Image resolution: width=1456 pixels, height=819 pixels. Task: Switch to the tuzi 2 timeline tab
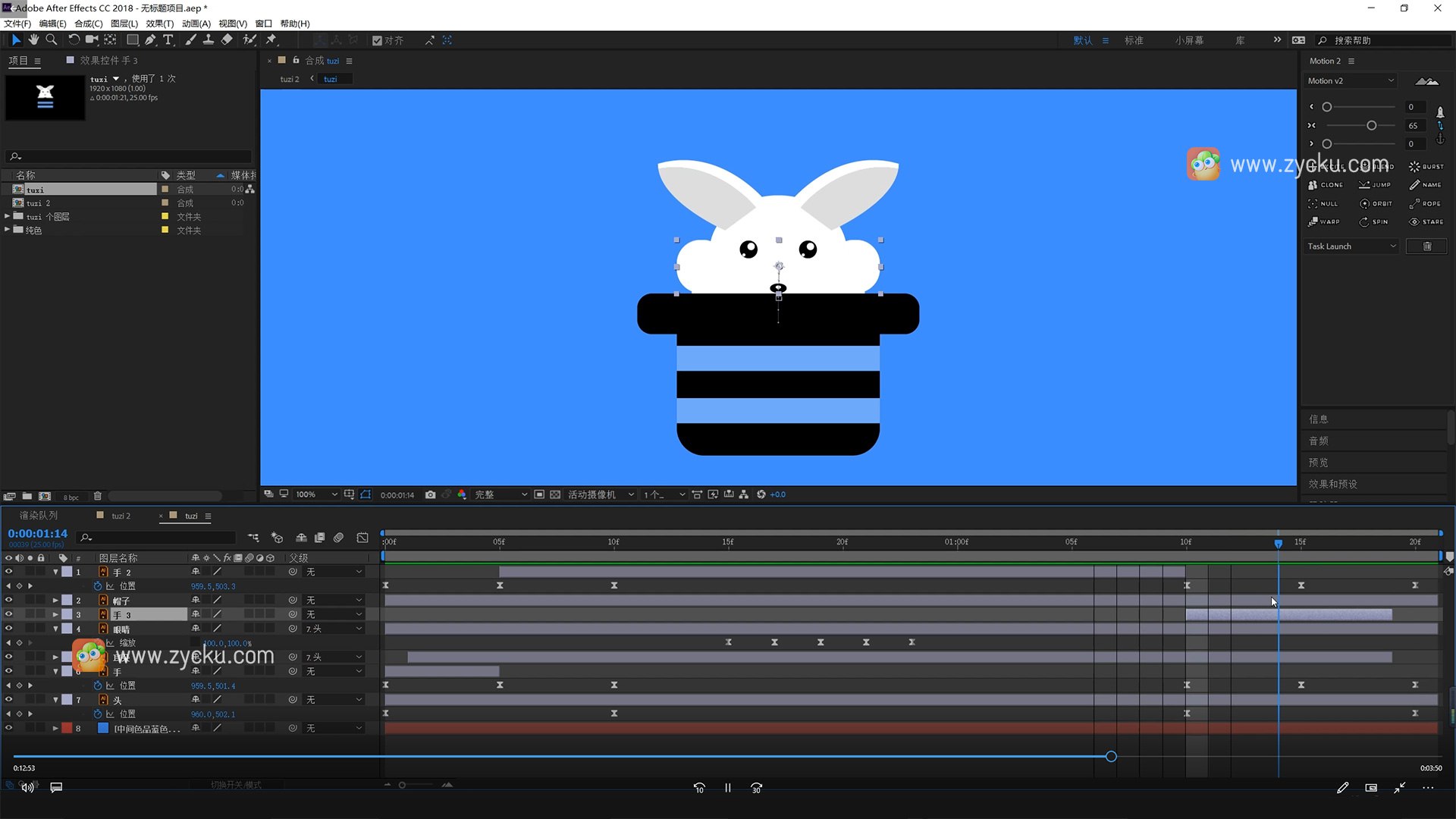click(121, 516)
